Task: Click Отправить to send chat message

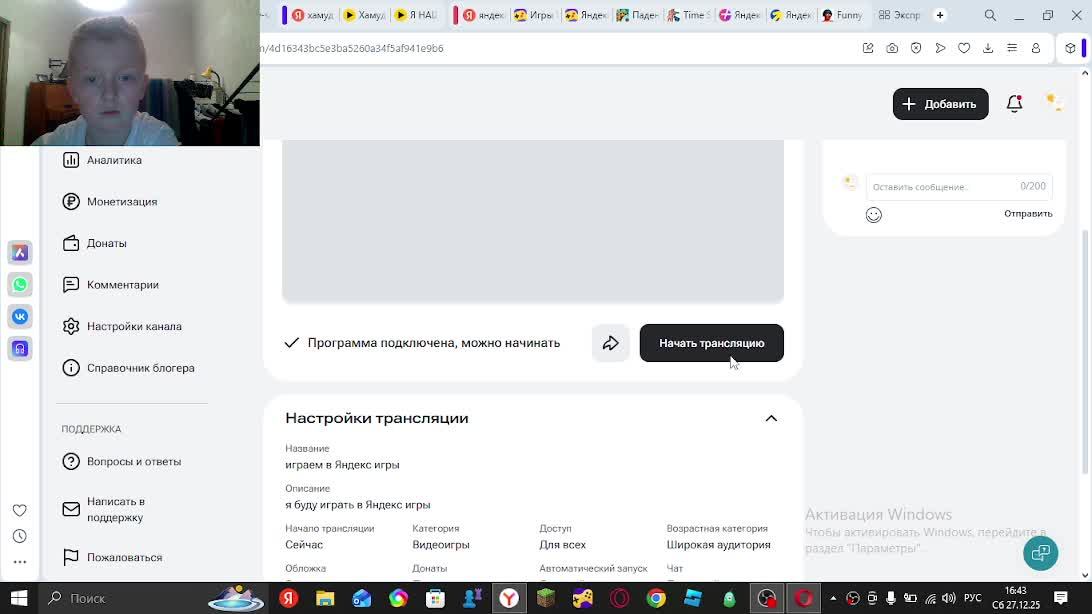Action: (x=1028, y=214)
